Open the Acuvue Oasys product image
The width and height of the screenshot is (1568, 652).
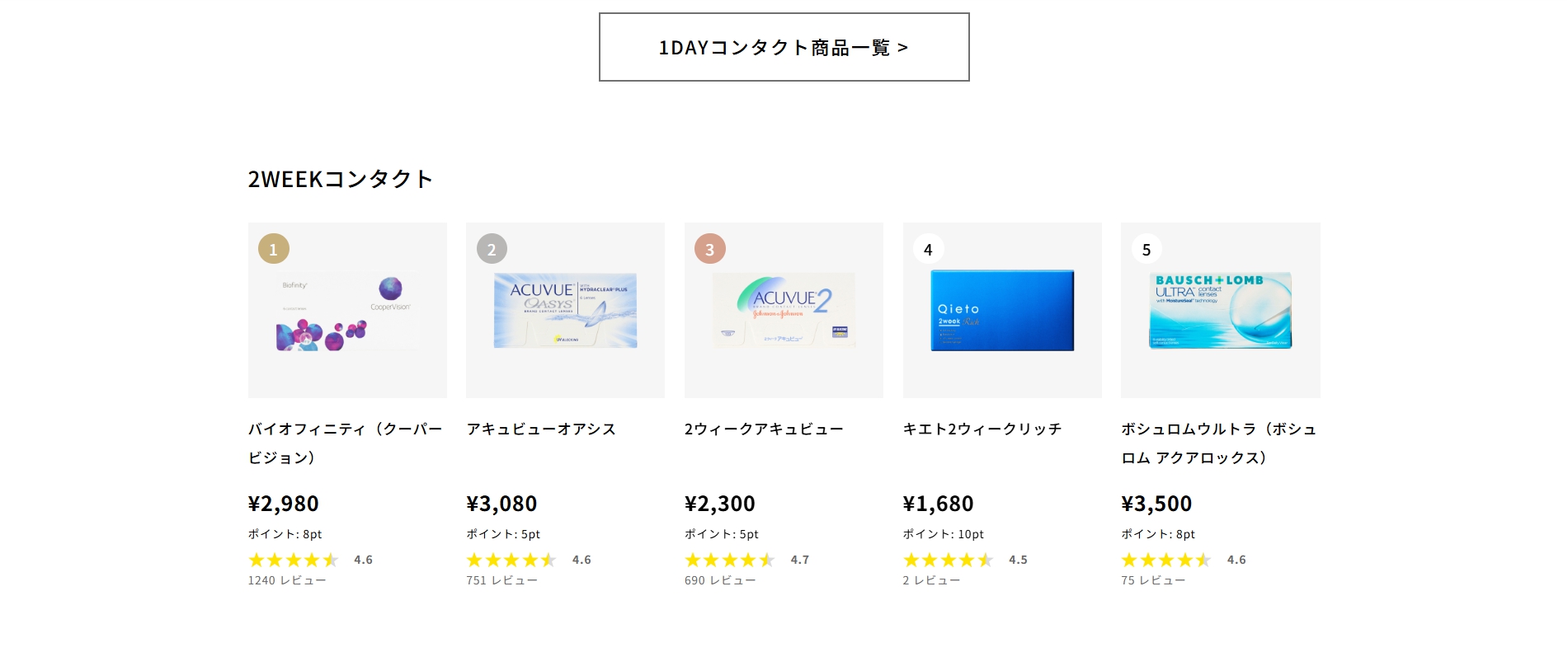point(565,311)
